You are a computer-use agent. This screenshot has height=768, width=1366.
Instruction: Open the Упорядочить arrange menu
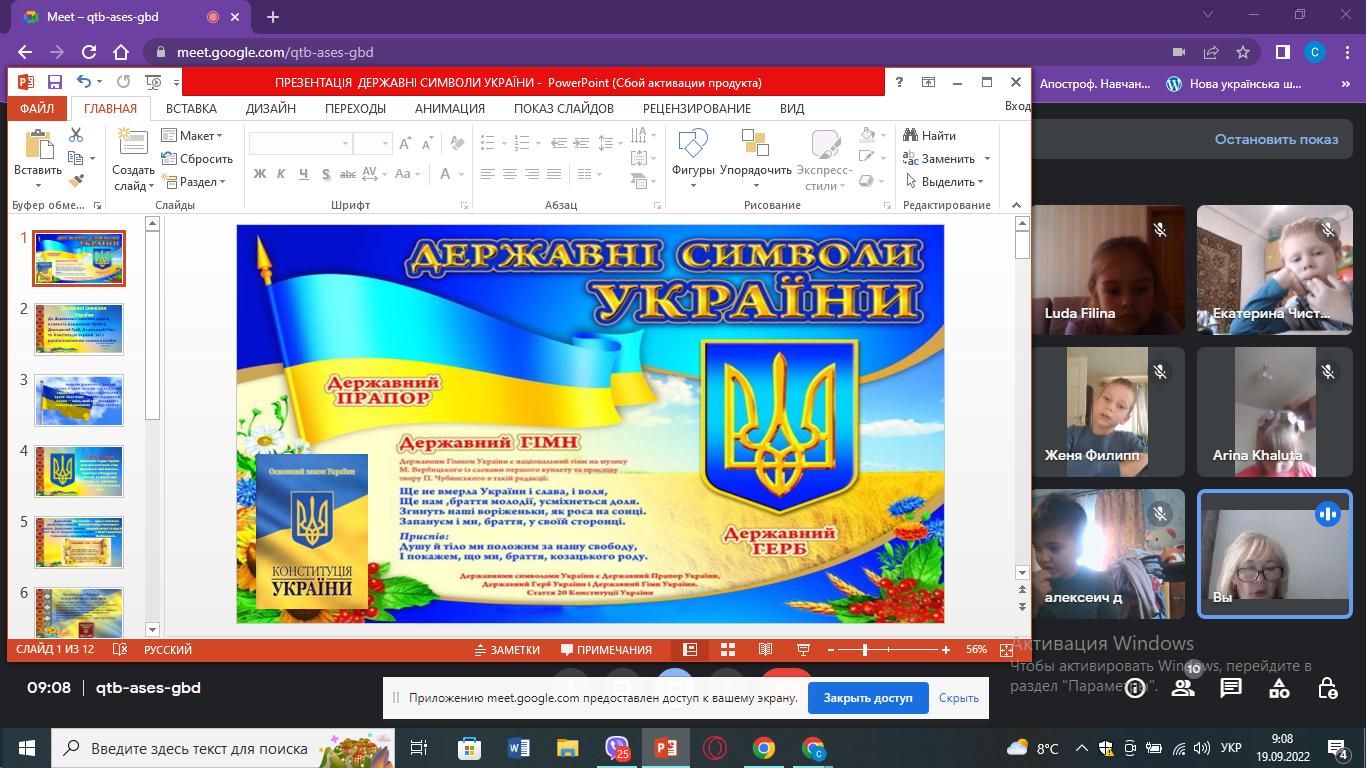755,160
